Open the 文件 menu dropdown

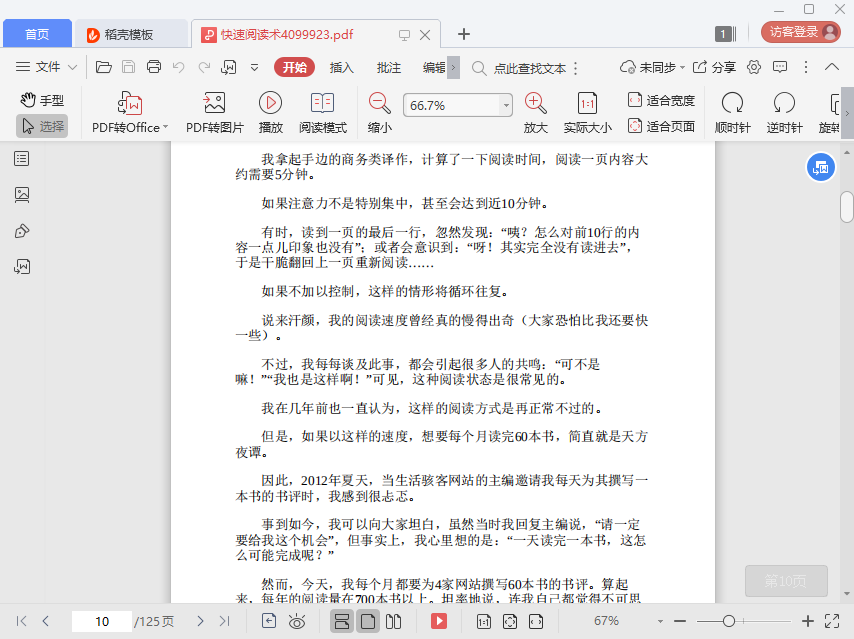[48, 67]
